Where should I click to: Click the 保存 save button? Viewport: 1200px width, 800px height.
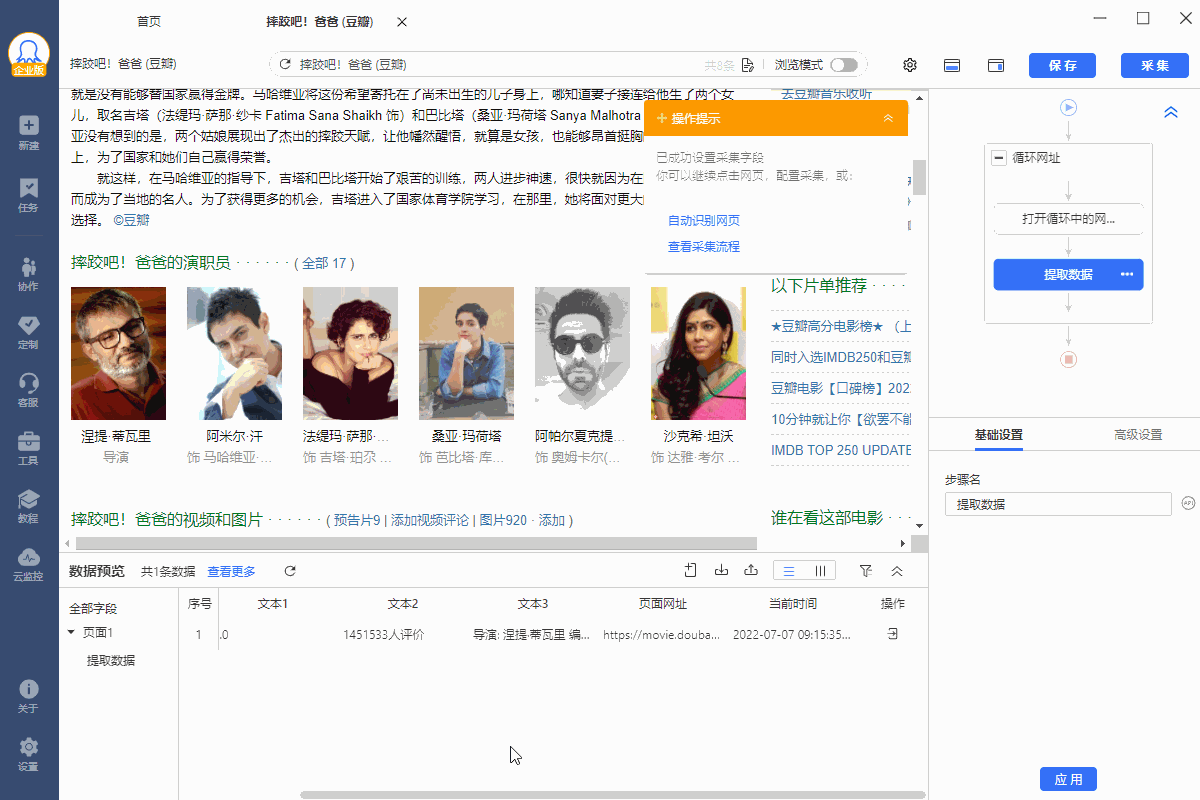(1062, 65)
